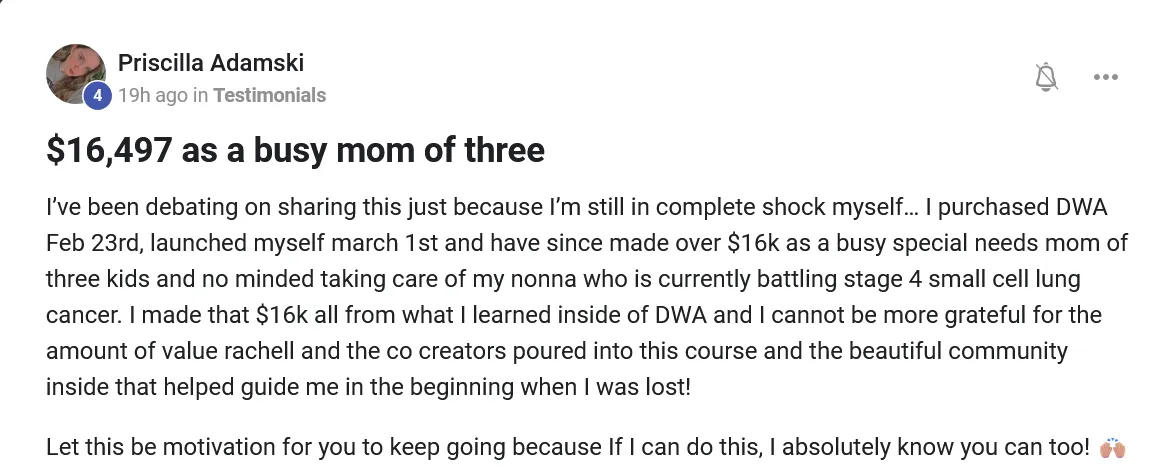
Task: Click the word 'in' before Testimonials
Action: coord(199,96)
